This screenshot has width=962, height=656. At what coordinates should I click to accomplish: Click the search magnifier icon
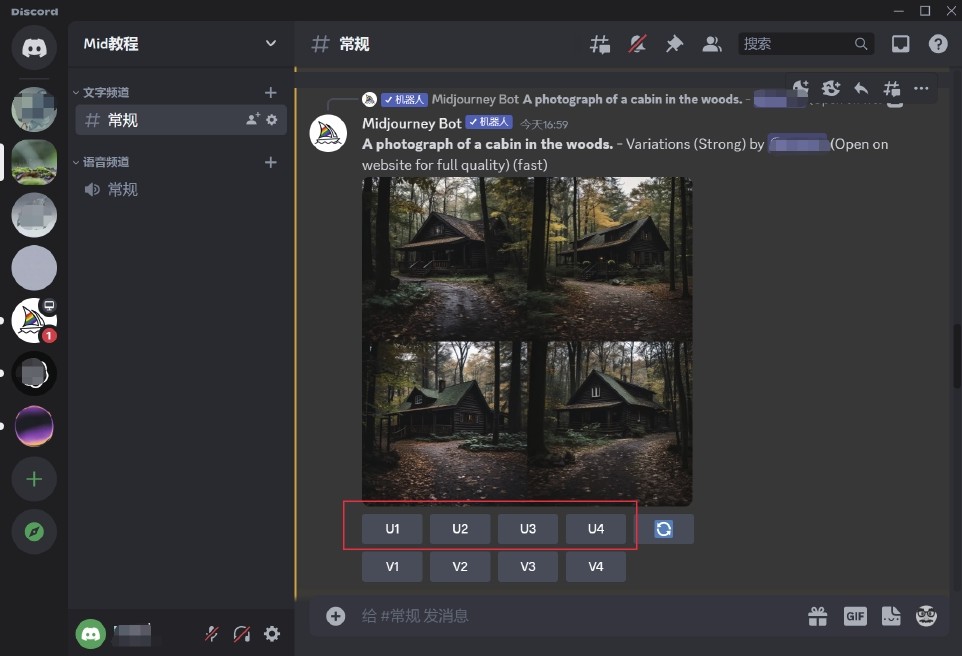861,44
